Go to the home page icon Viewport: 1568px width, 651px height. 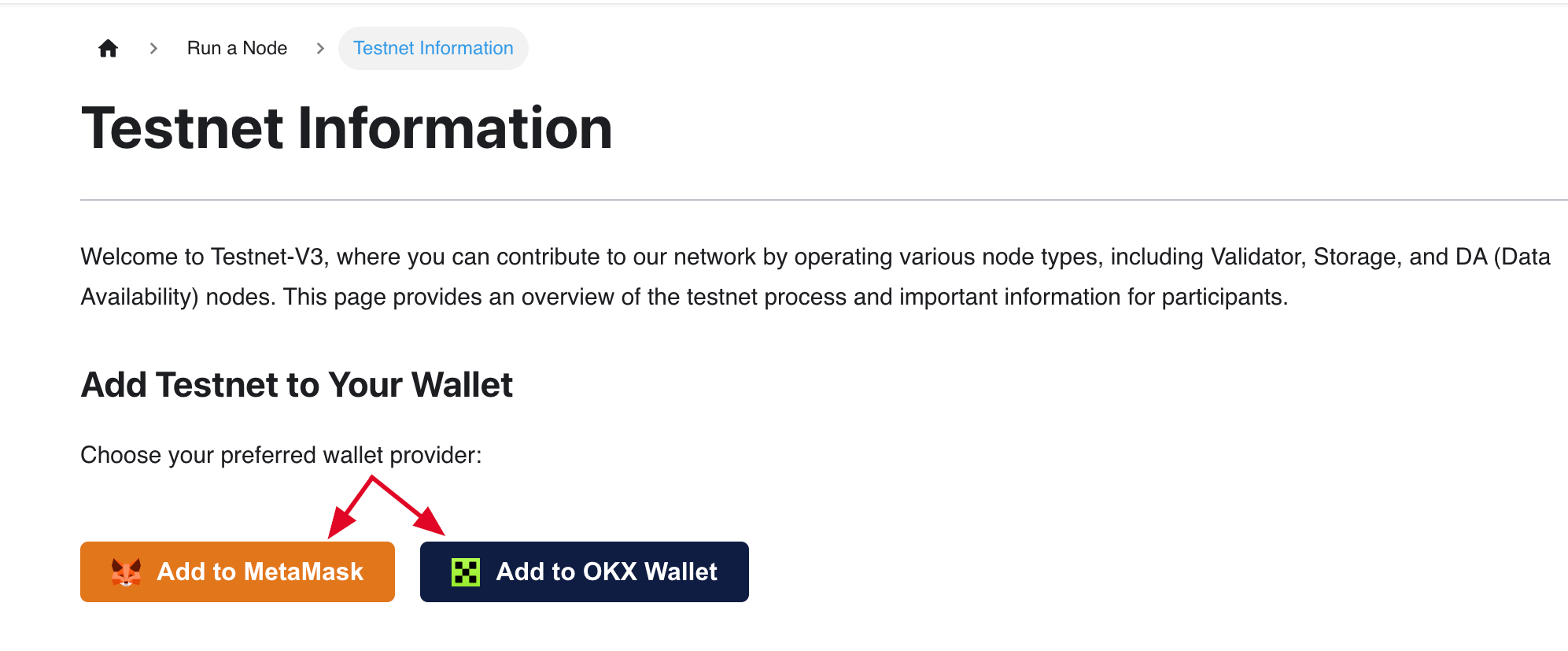pos(109,49)
